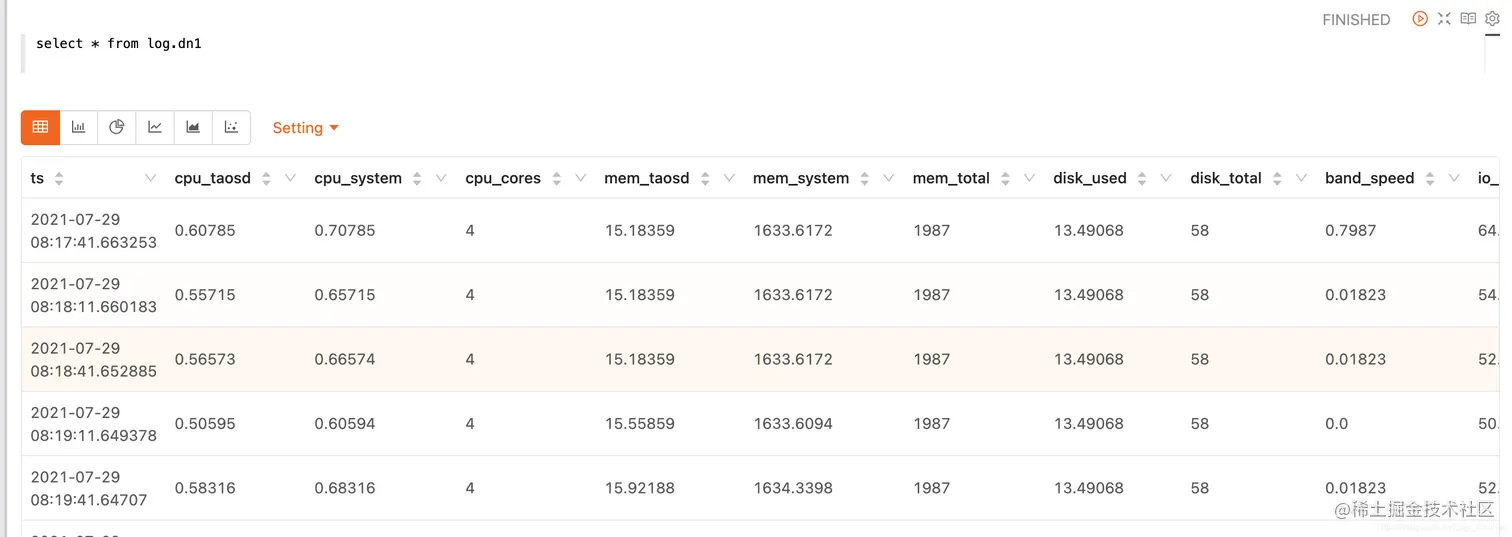1512x537 pixels.
Task: Click cpu_taosd value 0.50595
Action: 205,423
